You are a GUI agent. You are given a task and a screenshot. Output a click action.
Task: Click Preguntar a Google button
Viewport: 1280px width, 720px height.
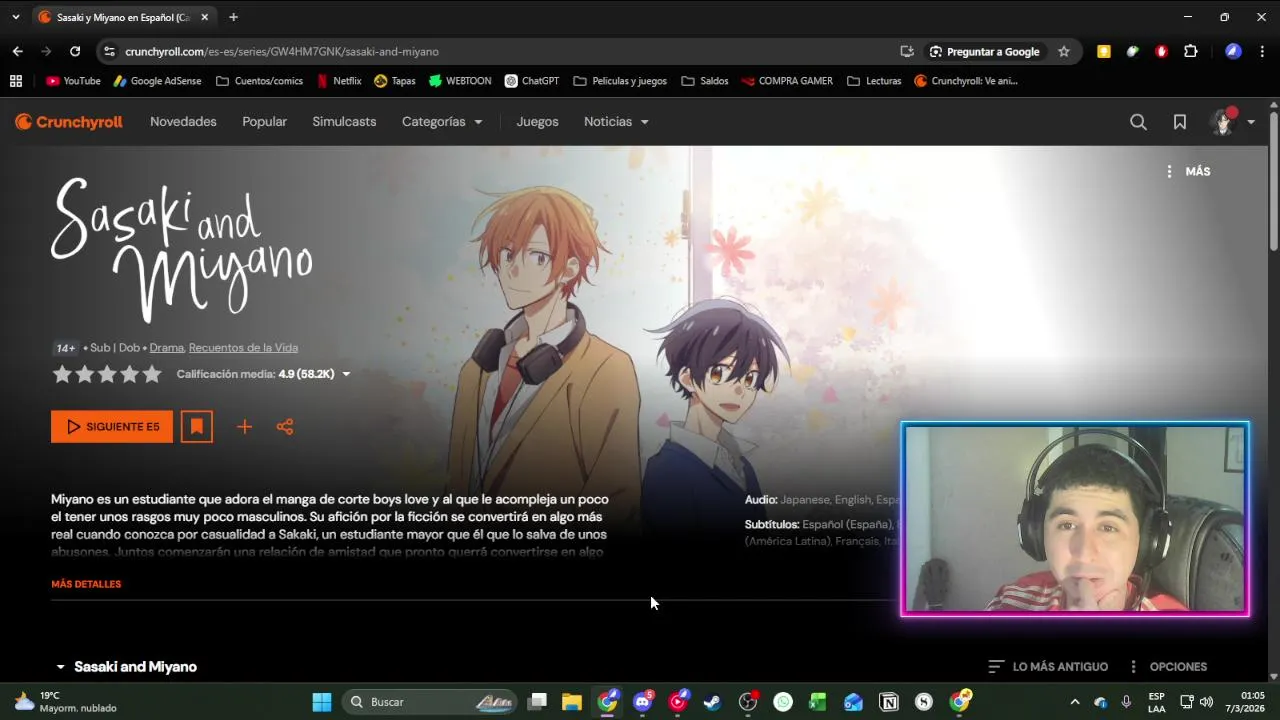tap(985, 51)
